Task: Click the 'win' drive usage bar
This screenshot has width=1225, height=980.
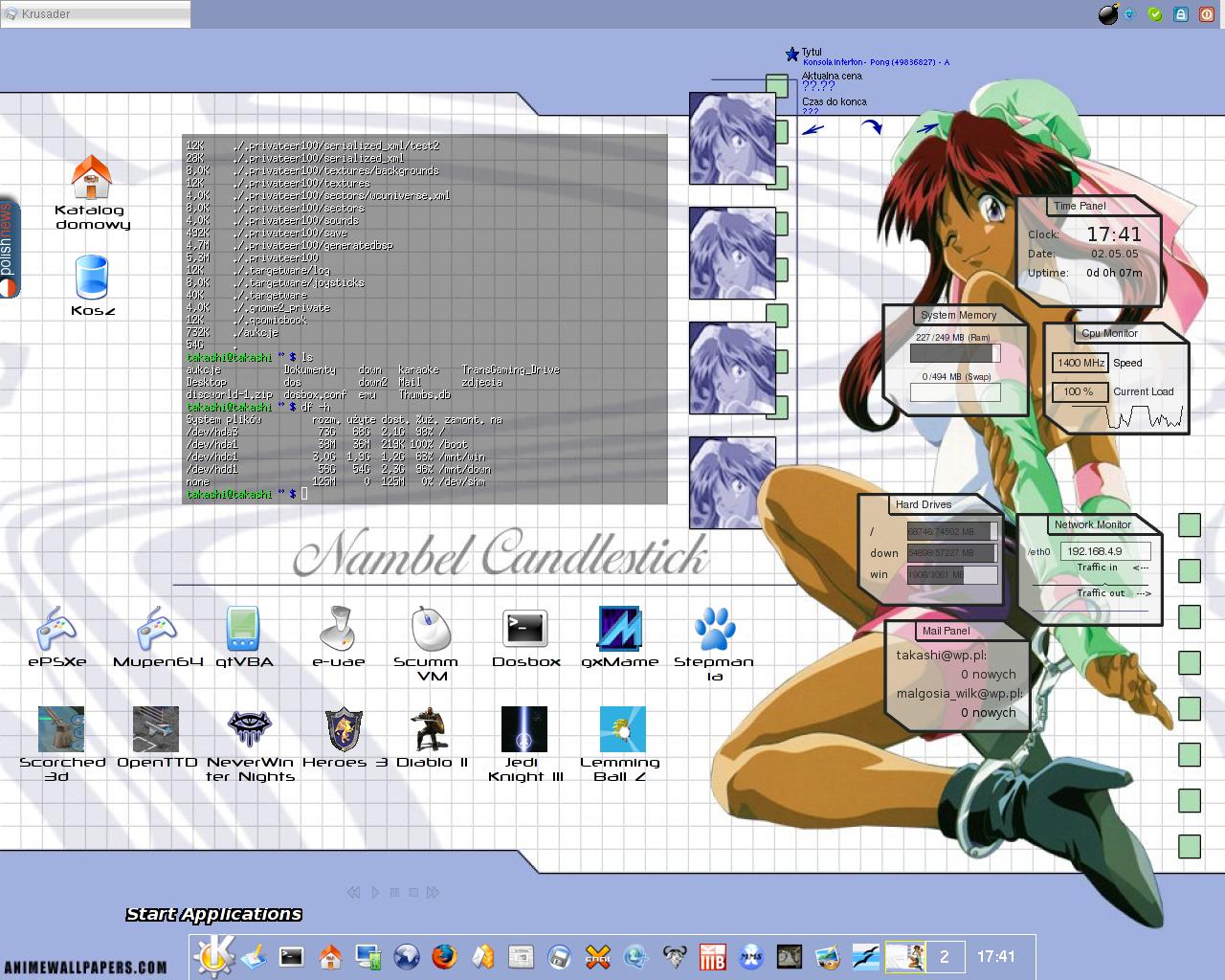Action: point(952,575)
